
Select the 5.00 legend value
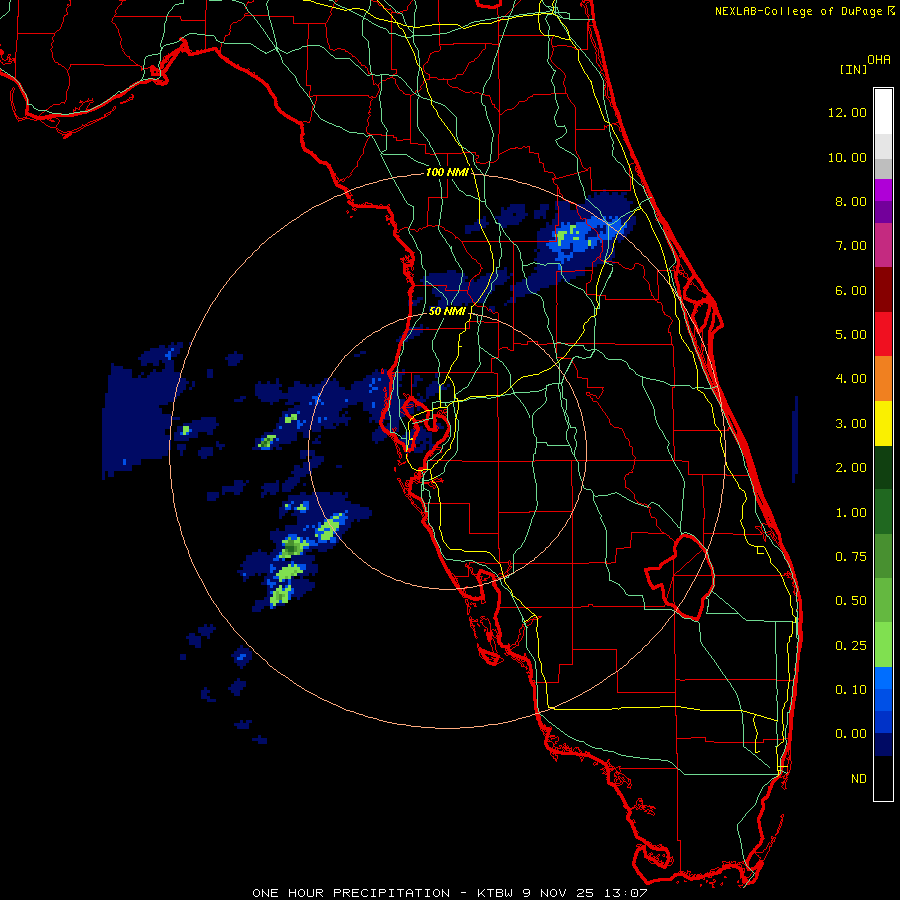click(851, 335)
